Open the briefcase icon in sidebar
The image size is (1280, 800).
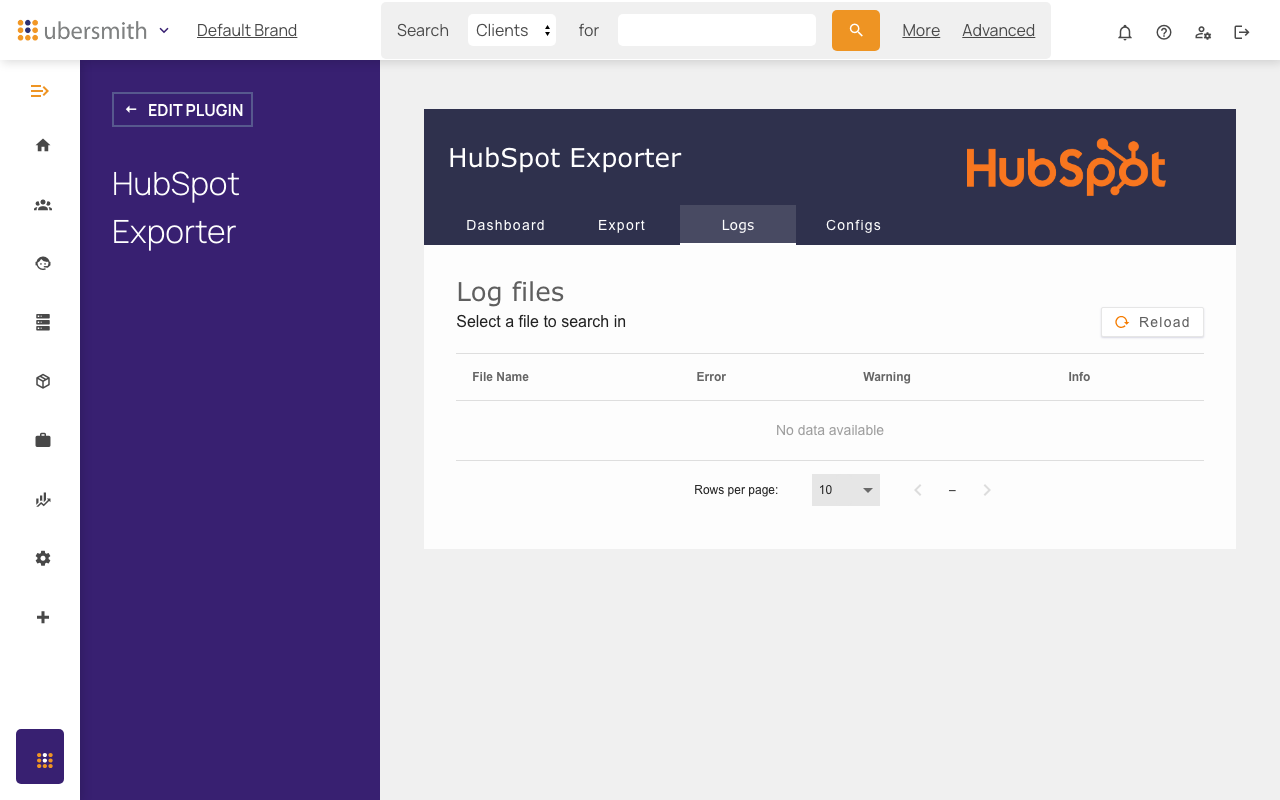43,440
